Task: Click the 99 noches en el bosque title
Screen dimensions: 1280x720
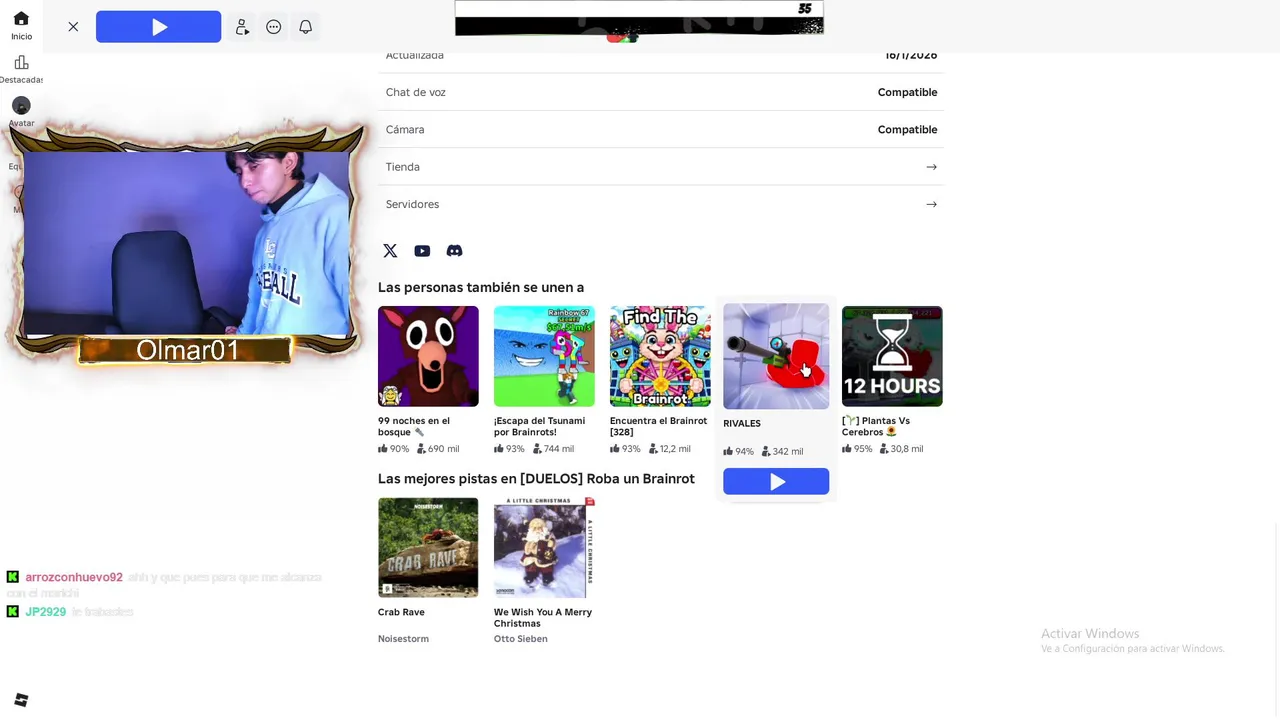Action: [414, 426]
